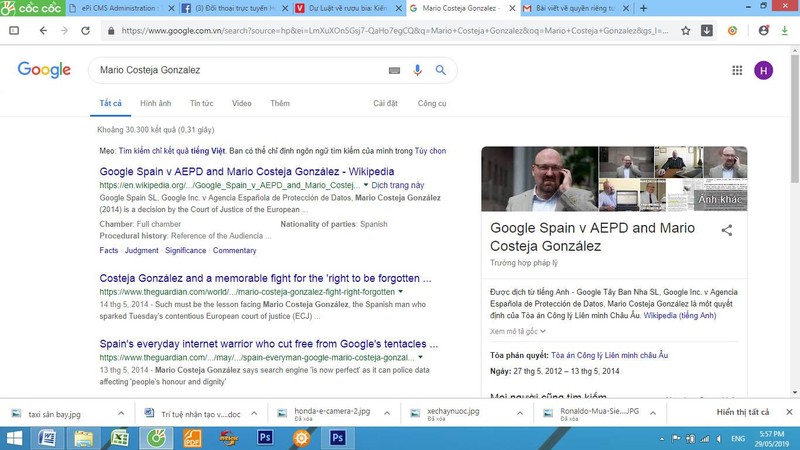Open the Google apps grid
This screenshot has width=800, height=450.
(x=737, y=70)
